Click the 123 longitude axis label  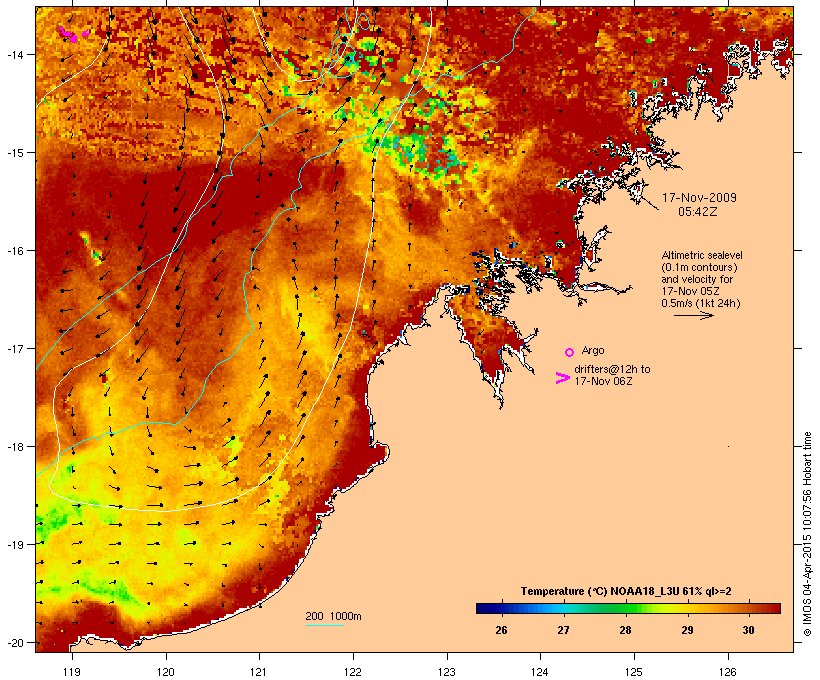[447, 672]
